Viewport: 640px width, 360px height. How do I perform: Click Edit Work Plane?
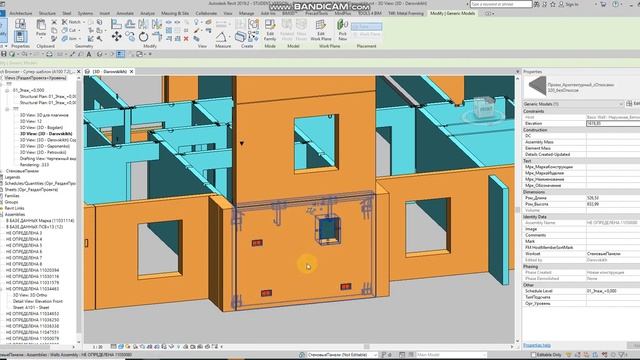(321, 30)
